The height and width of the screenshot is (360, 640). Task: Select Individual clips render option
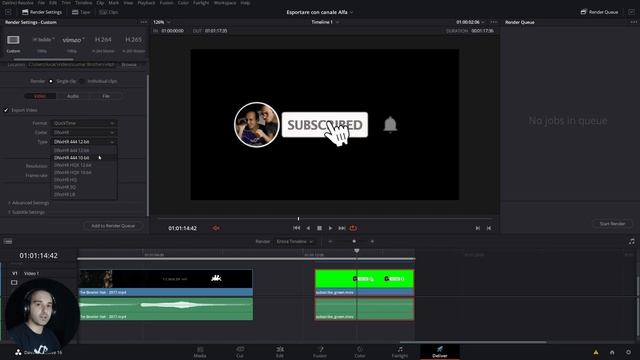click(x=82, y=81)
